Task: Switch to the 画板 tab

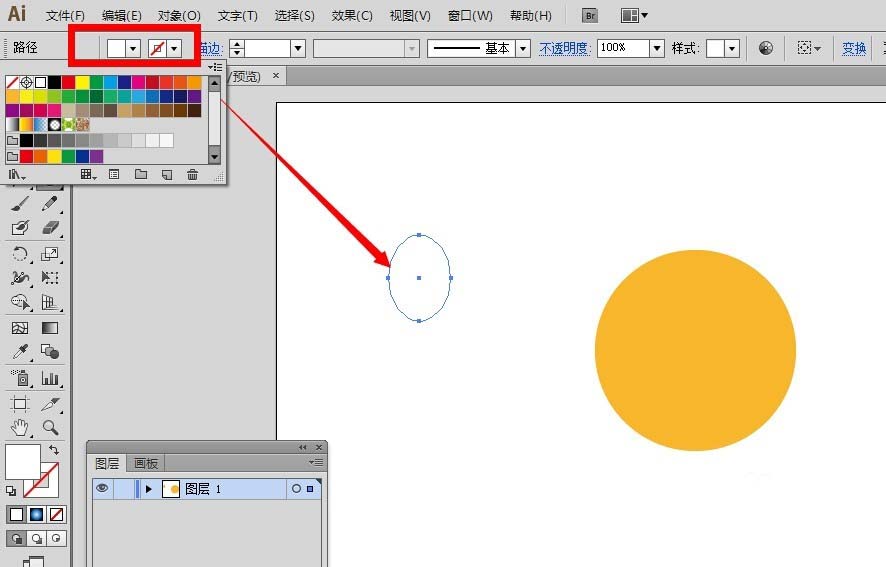Action: coord(145,464)
